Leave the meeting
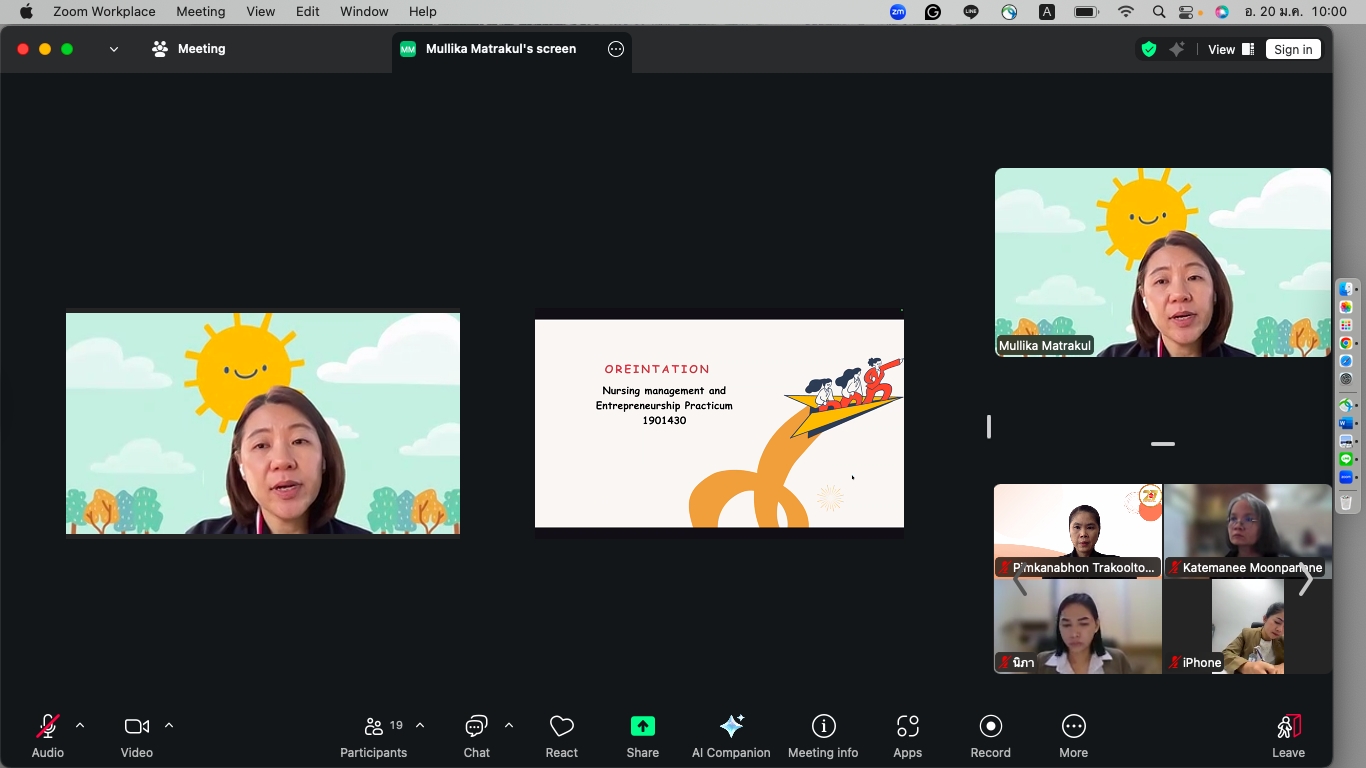 [1288, 736]
